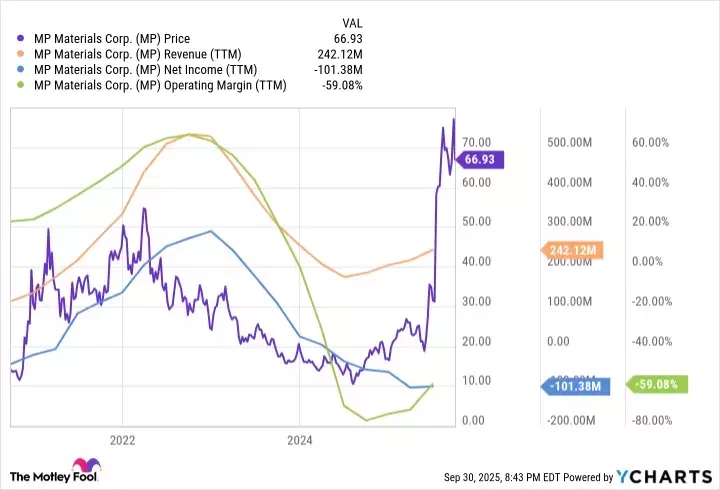The height and width of the screenshot is (490, 720).
Task: Click the VAL column header
Action: click(x=353, y=22)
